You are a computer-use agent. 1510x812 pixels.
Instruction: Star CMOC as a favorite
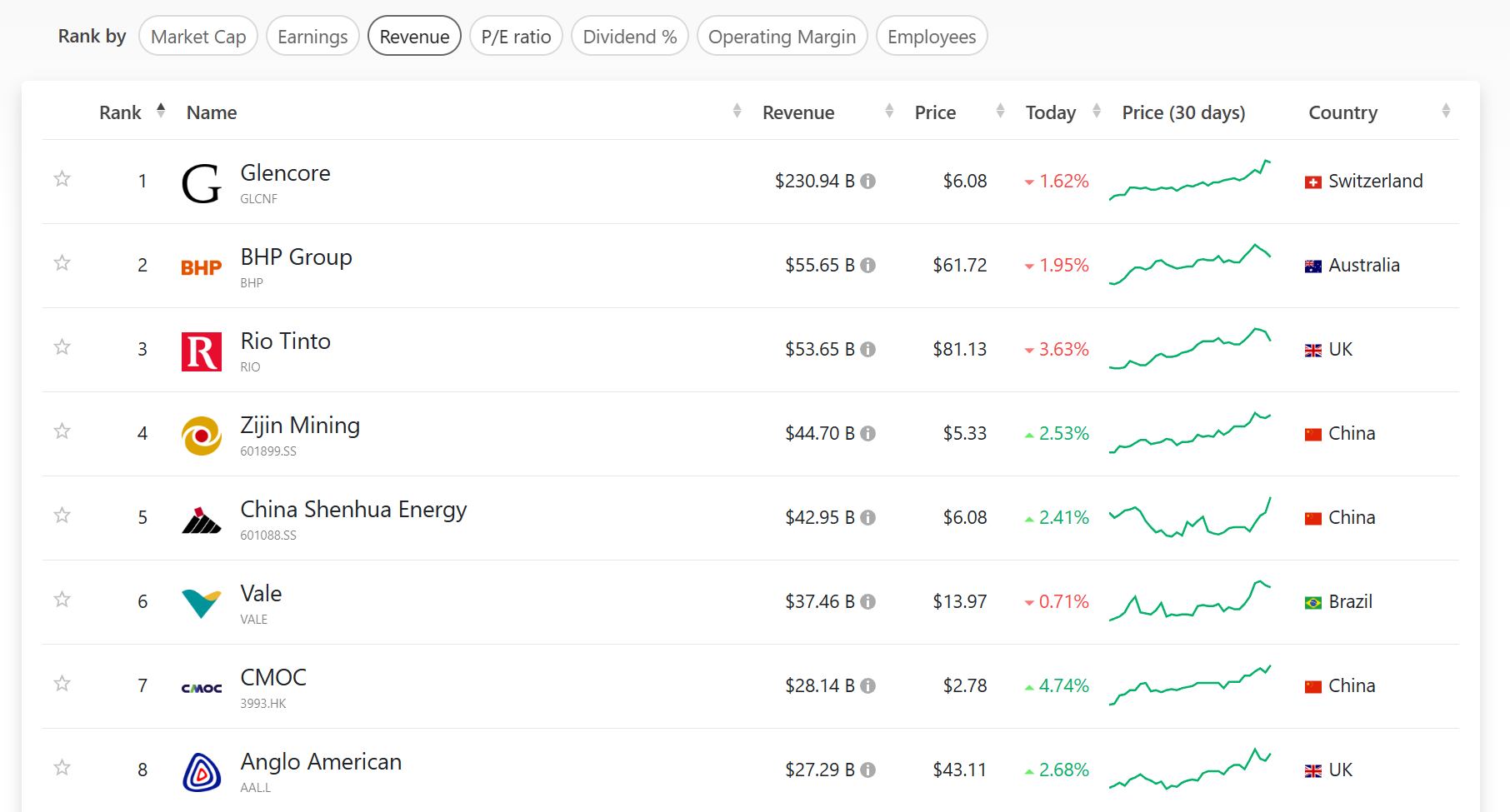tap(62, 684)
